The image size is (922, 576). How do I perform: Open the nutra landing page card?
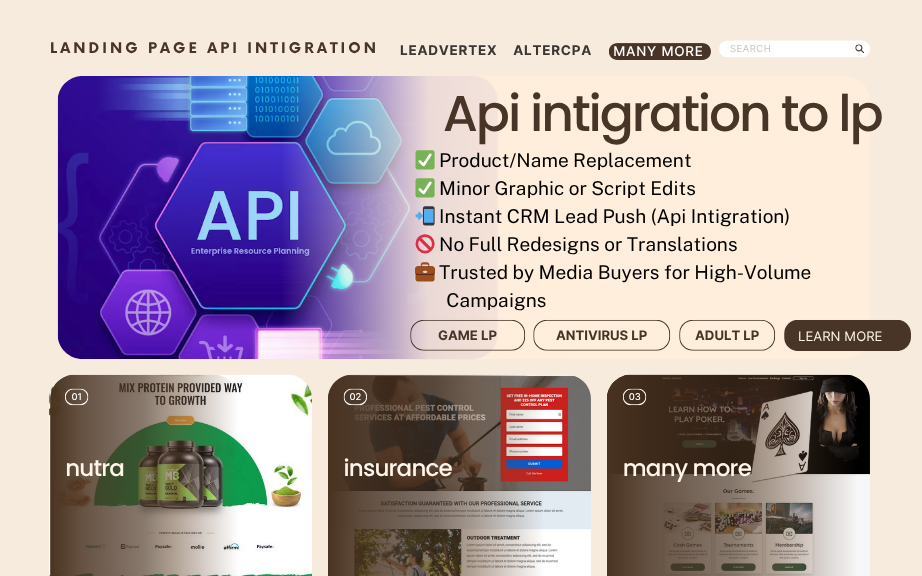[181, 475]
